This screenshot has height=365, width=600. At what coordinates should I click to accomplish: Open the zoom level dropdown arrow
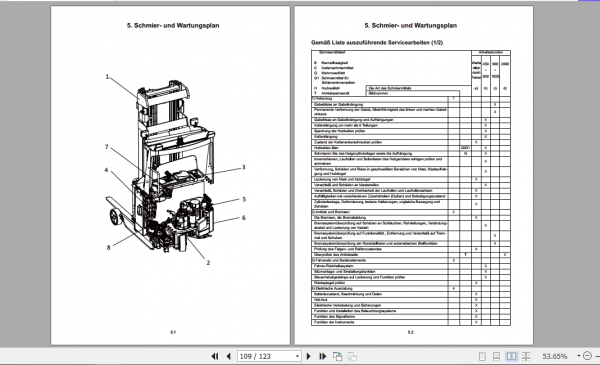(578, 356)
